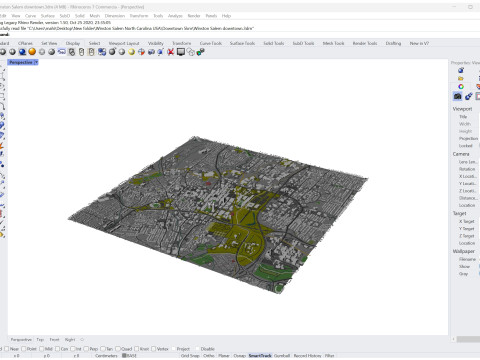
Task: Switch to the Top viewport tab
Action: 40,340
